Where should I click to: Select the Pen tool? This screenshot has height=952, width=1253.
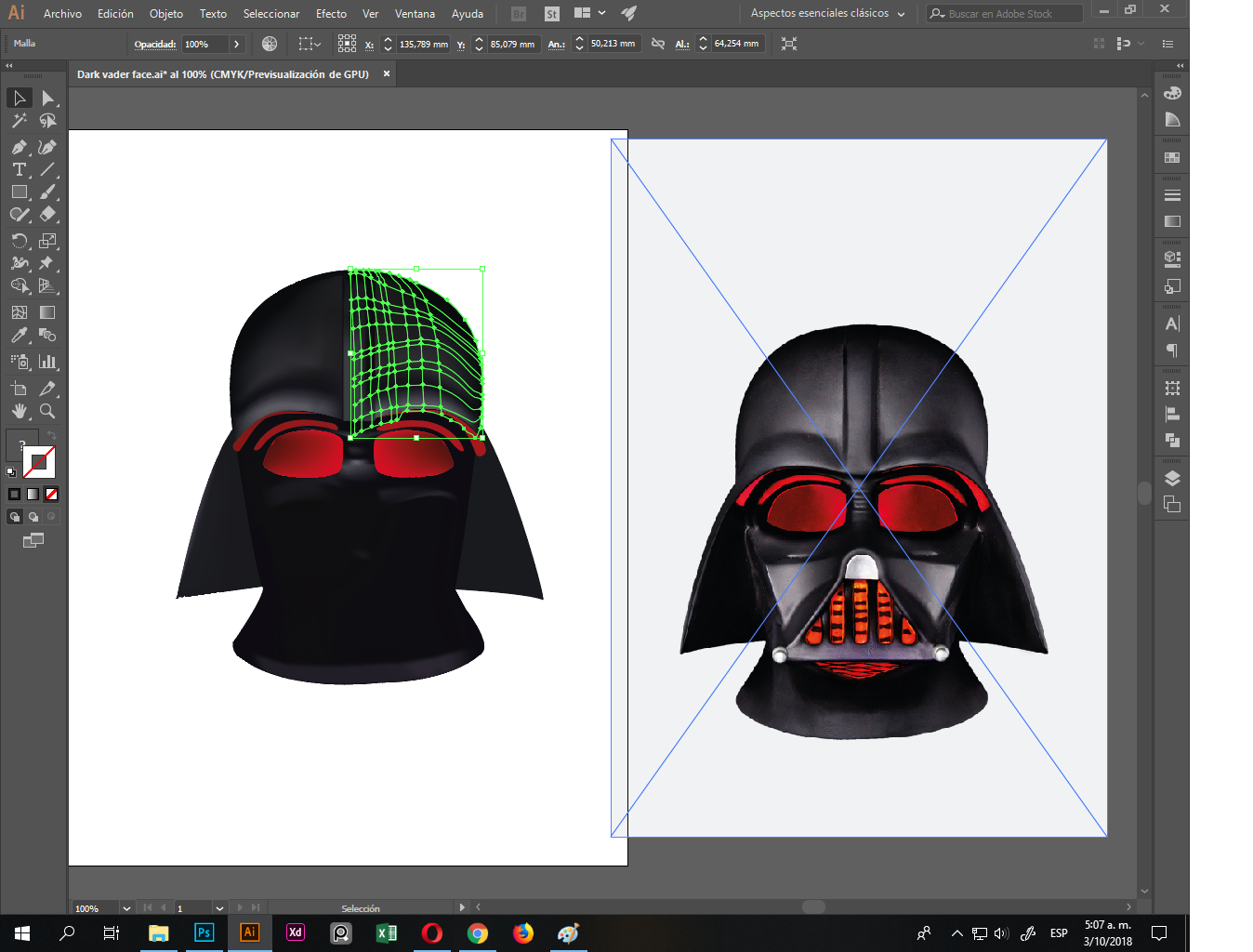[x=19, y=147]
